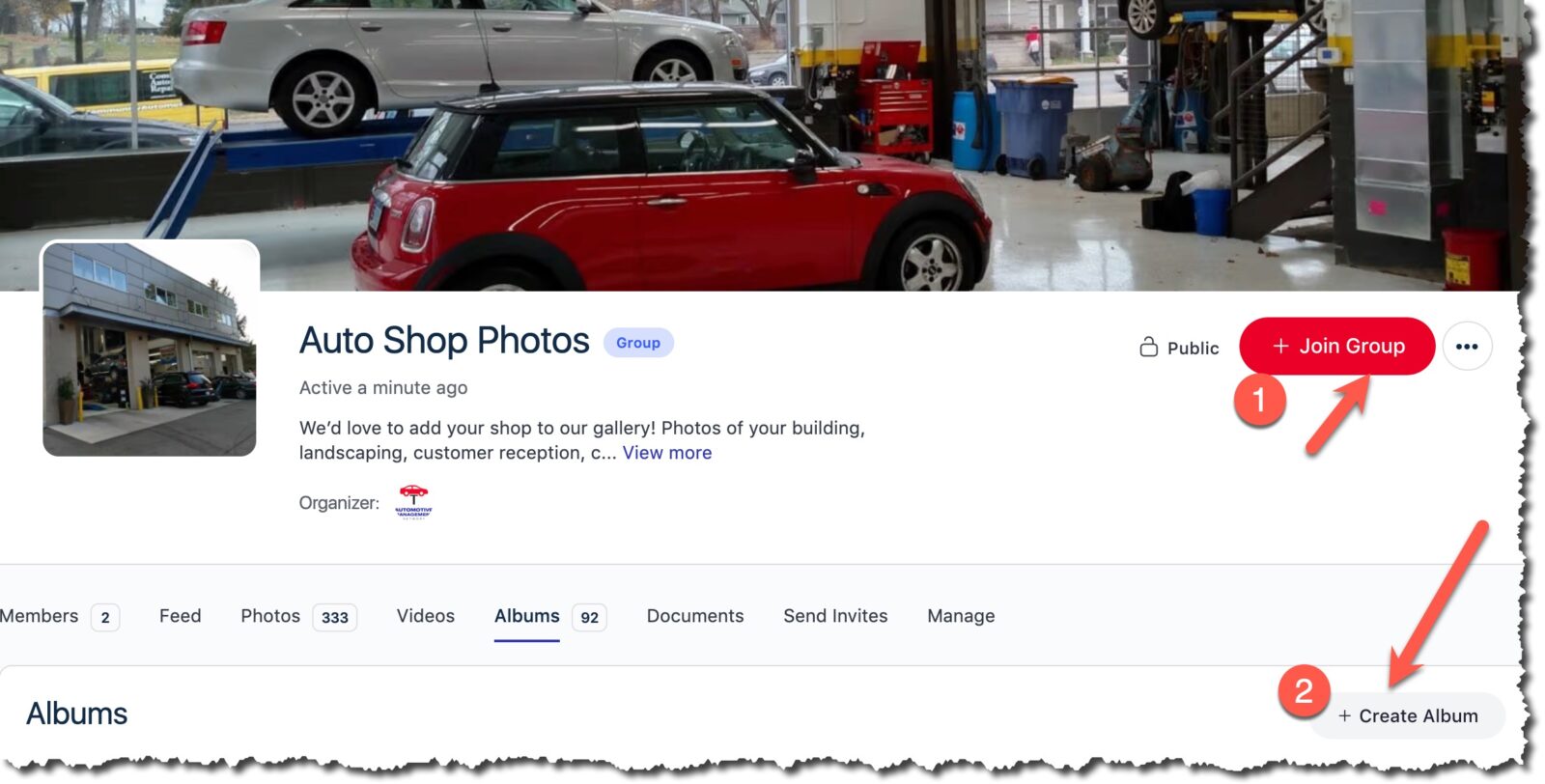Open the Documents tab

[x=695, y=616]
